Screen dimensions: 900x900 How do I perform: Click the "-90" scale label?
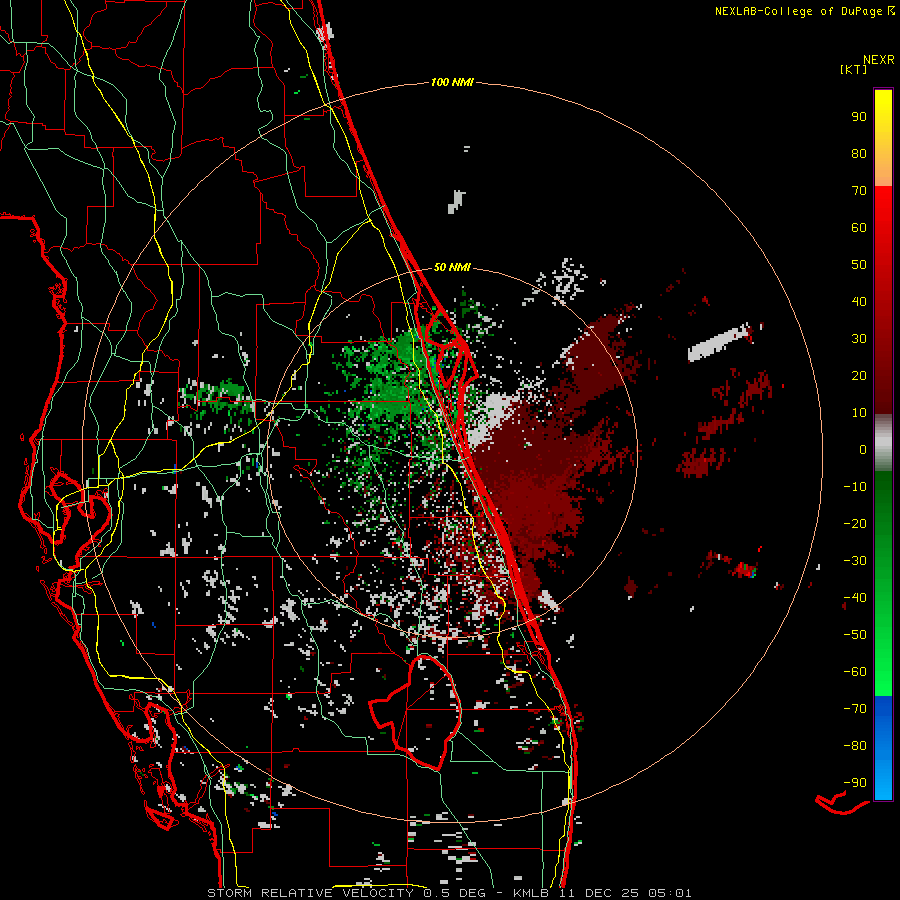(855, 783)
